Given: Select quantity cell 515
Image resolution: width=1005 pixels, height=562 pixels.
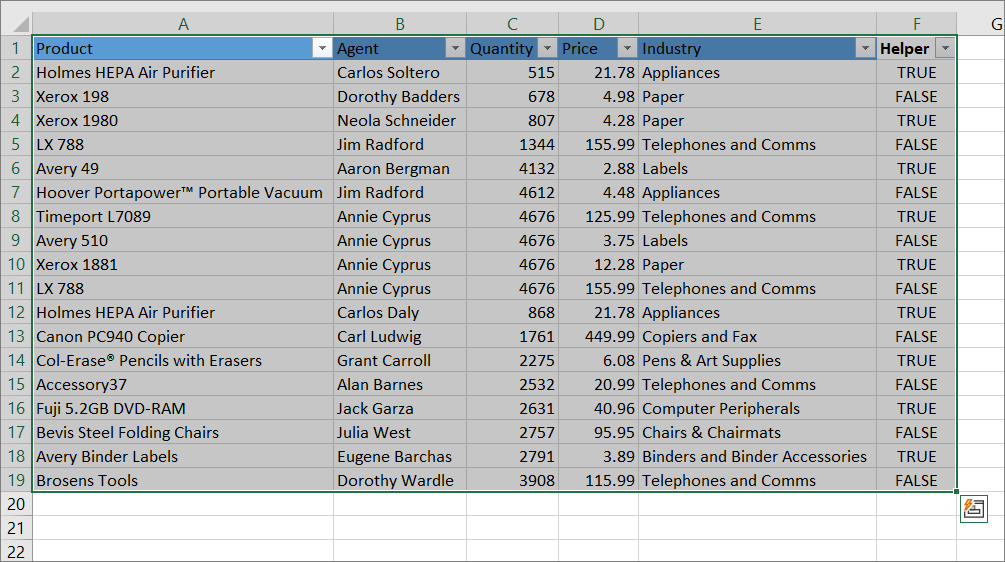Looking at the screenshot, I should [513, 72].
